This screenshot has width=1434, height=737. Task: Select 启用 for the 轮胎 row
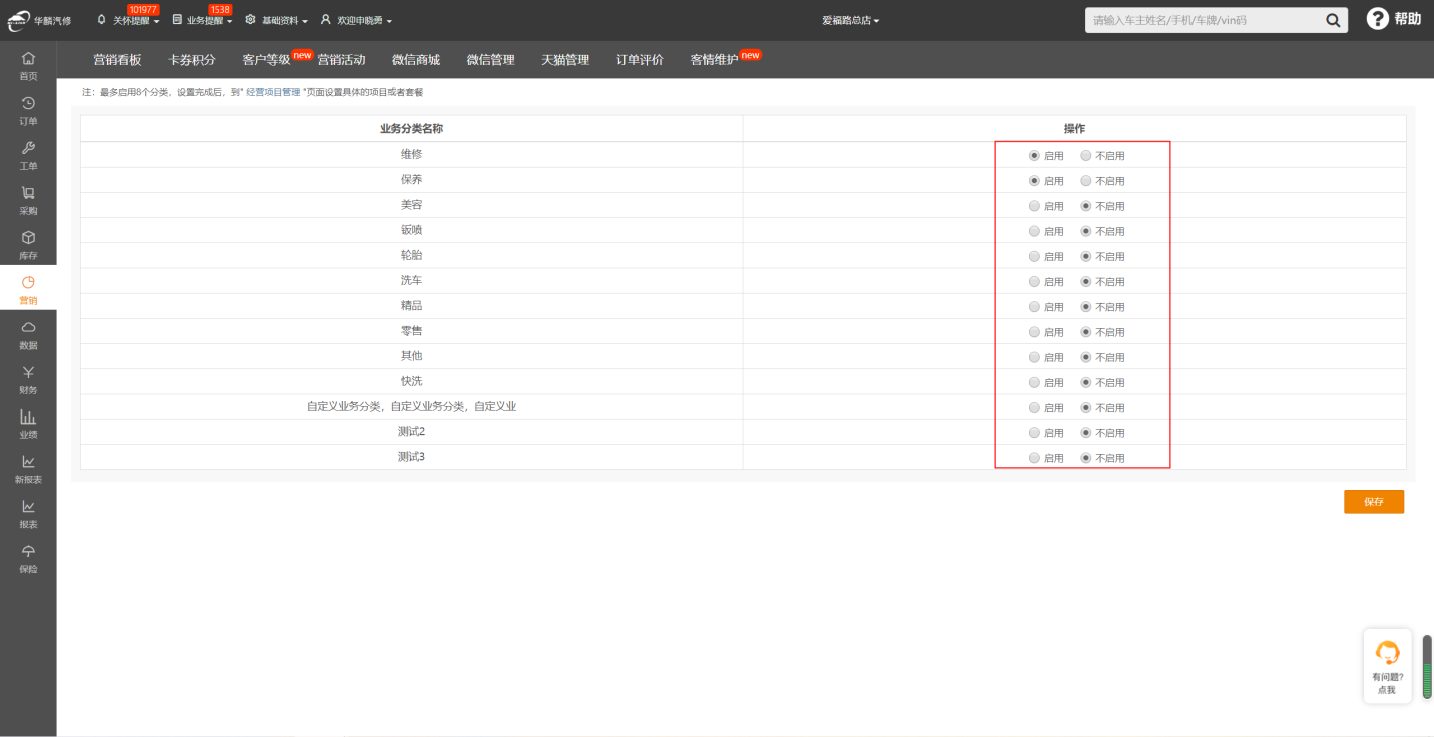pos(1034,256)
